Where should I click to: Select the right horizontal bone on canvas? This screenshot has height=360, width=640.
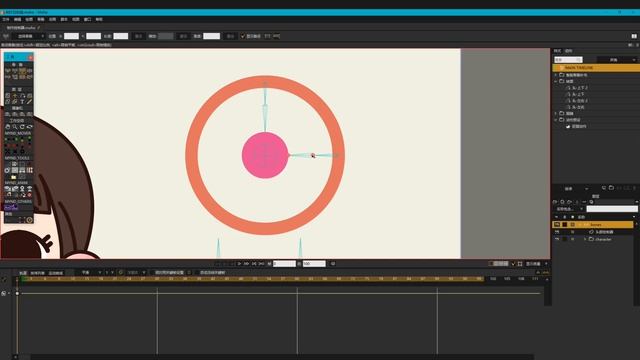[313, 155]
